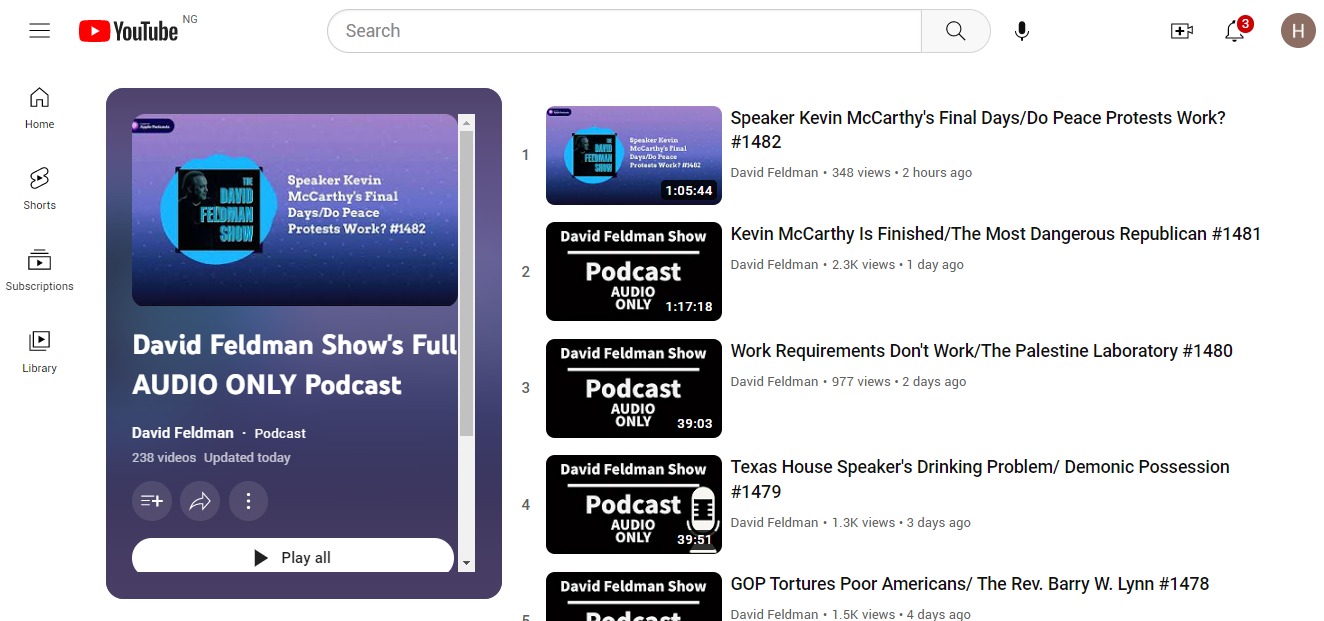Open David Feldman channel under video #1481
Viewport: 1324px width, 621px height.
click(775, 264)
